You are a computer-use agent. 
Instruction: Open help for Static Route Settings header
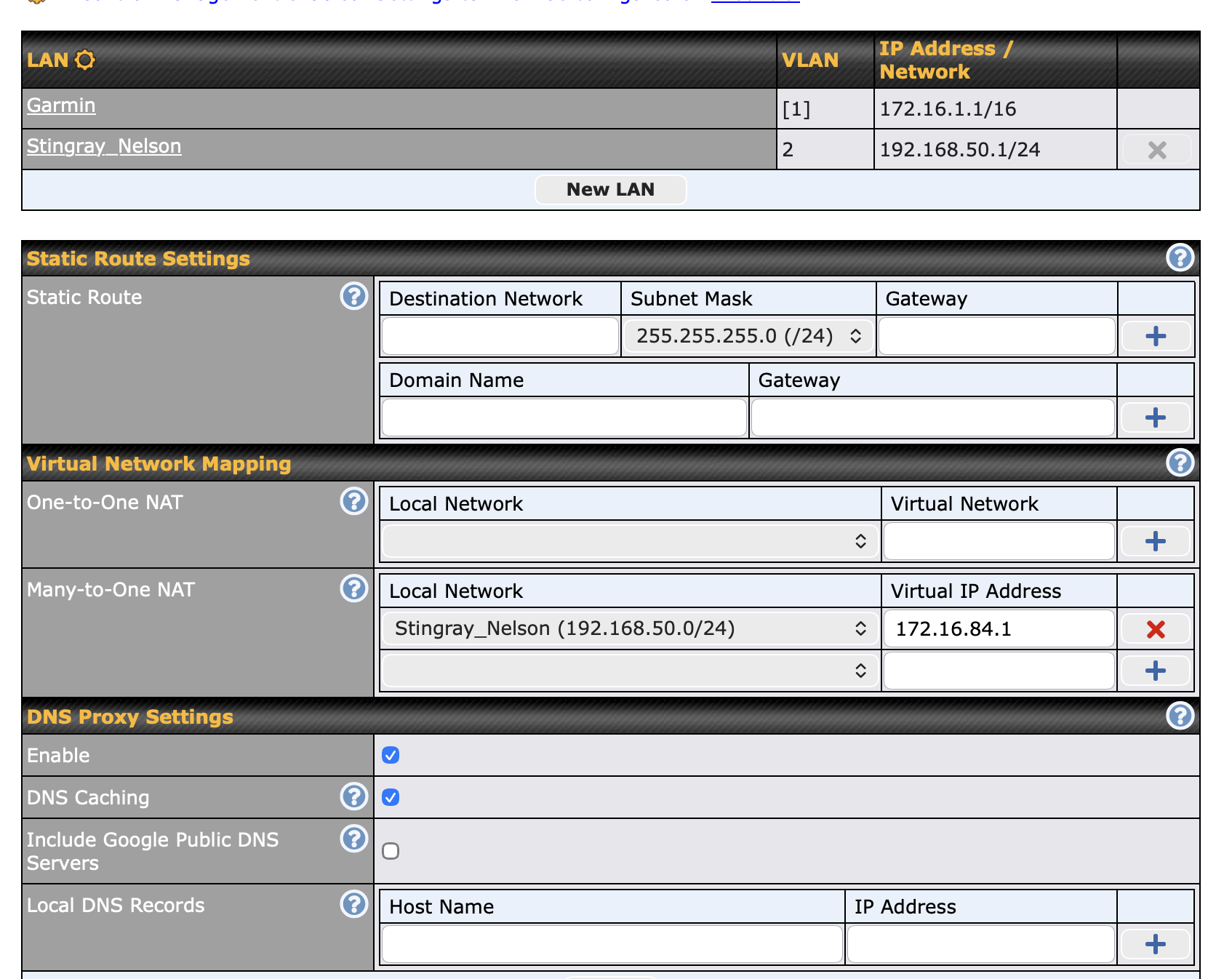tap(1180, 257)
